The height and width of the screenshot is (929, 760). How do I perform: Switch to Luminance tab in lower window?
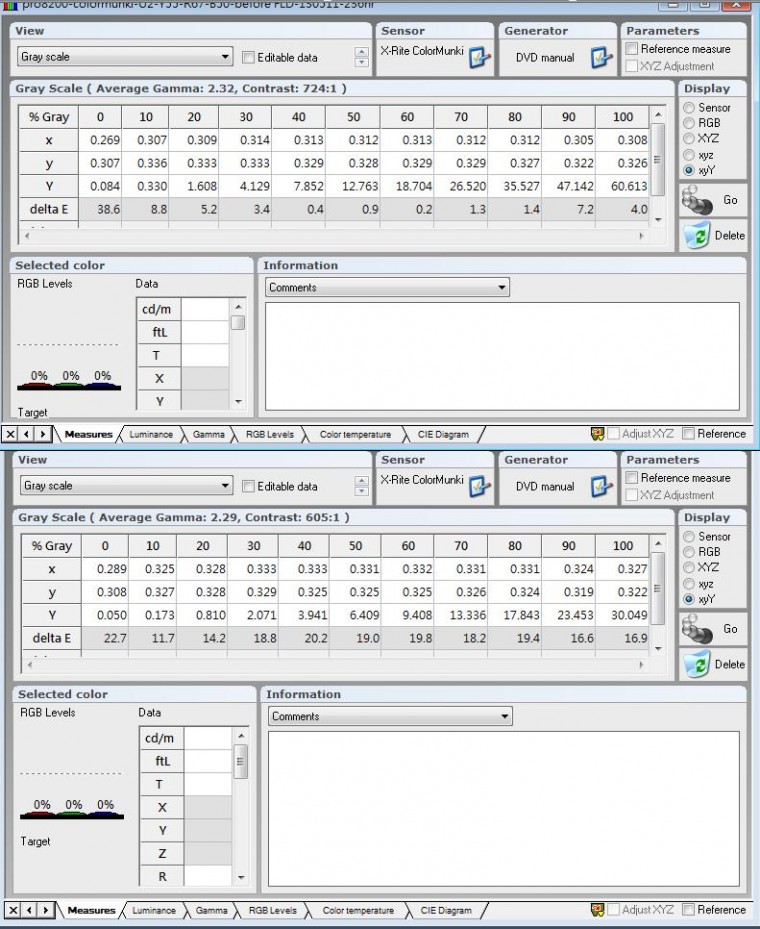click(x=154, y=910)
